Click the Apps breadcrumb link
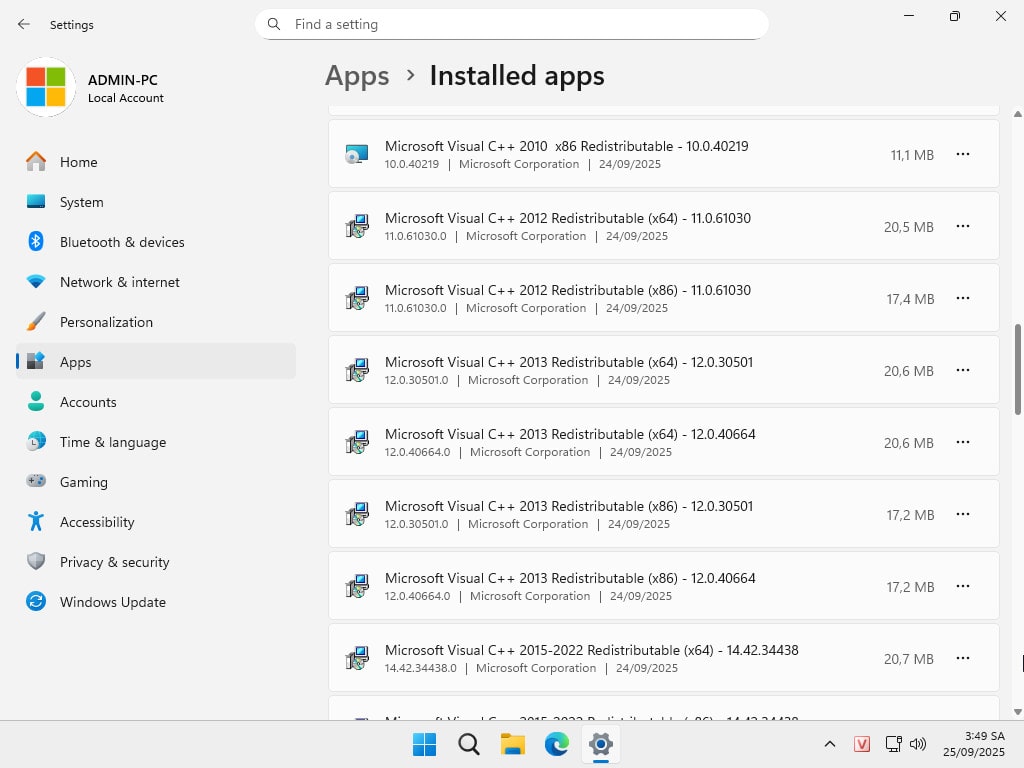This screenshot has height=768, width=1024. coord(357,76)
